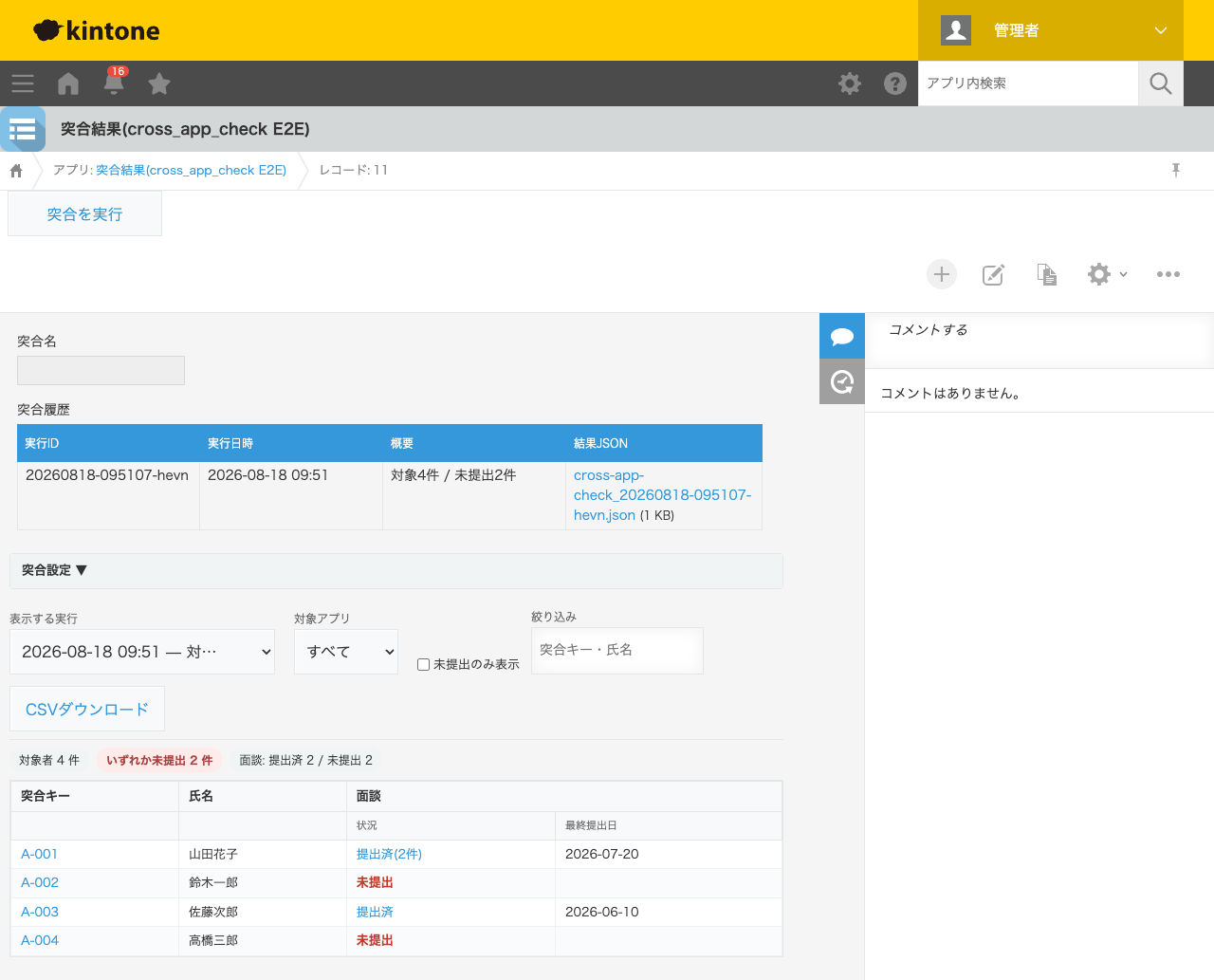Click the search magnifier button
The width and height of the screenshot is (1214, 980).
(x=1161, y=83)
